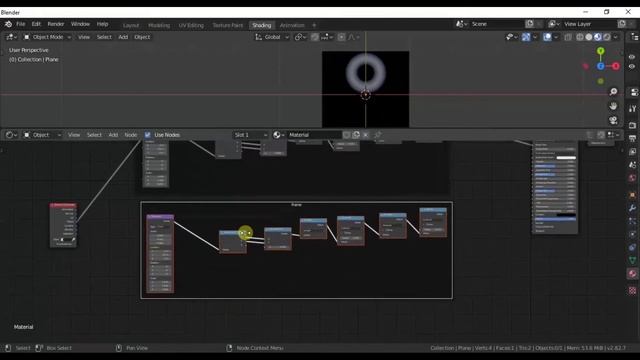Open the Edit menu
640x360 pixels.
tap(36, 24)
